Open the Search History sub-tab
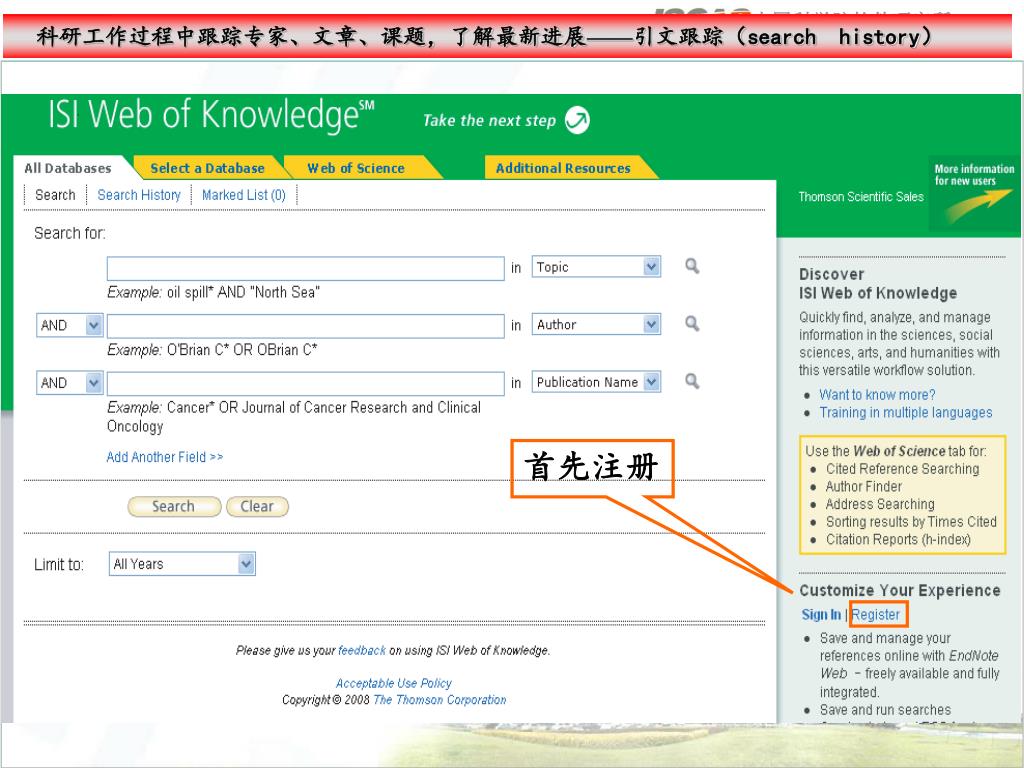 pos(138,195)
